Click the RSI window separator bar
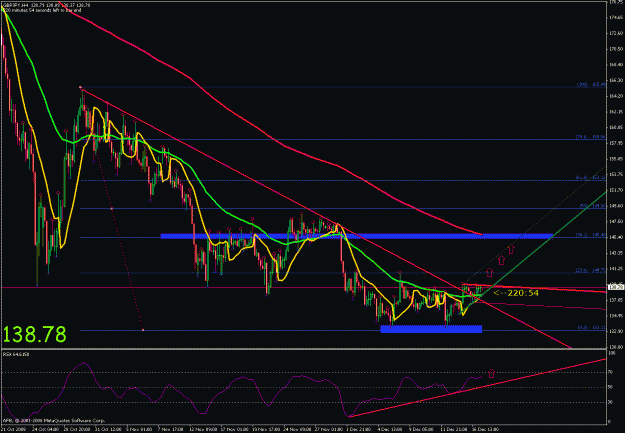 pos(304,349)
